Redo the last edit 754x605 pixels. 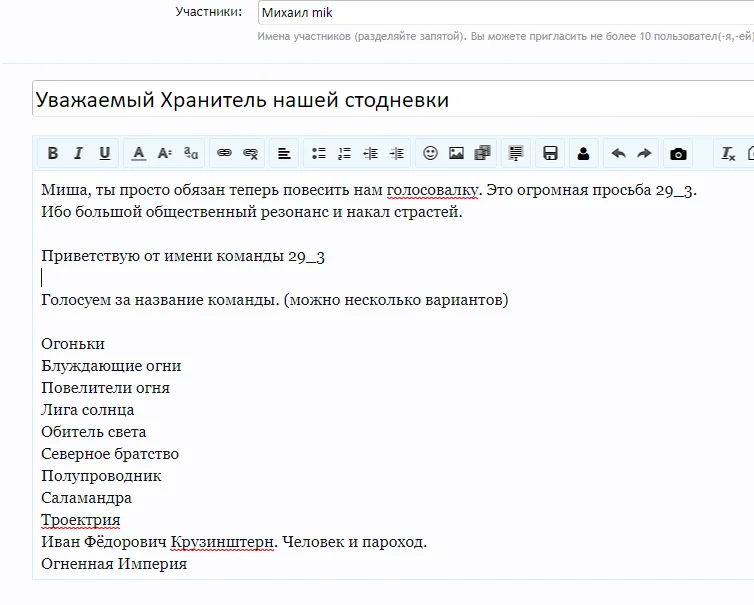pyautogui.click(x=644, y=153)
